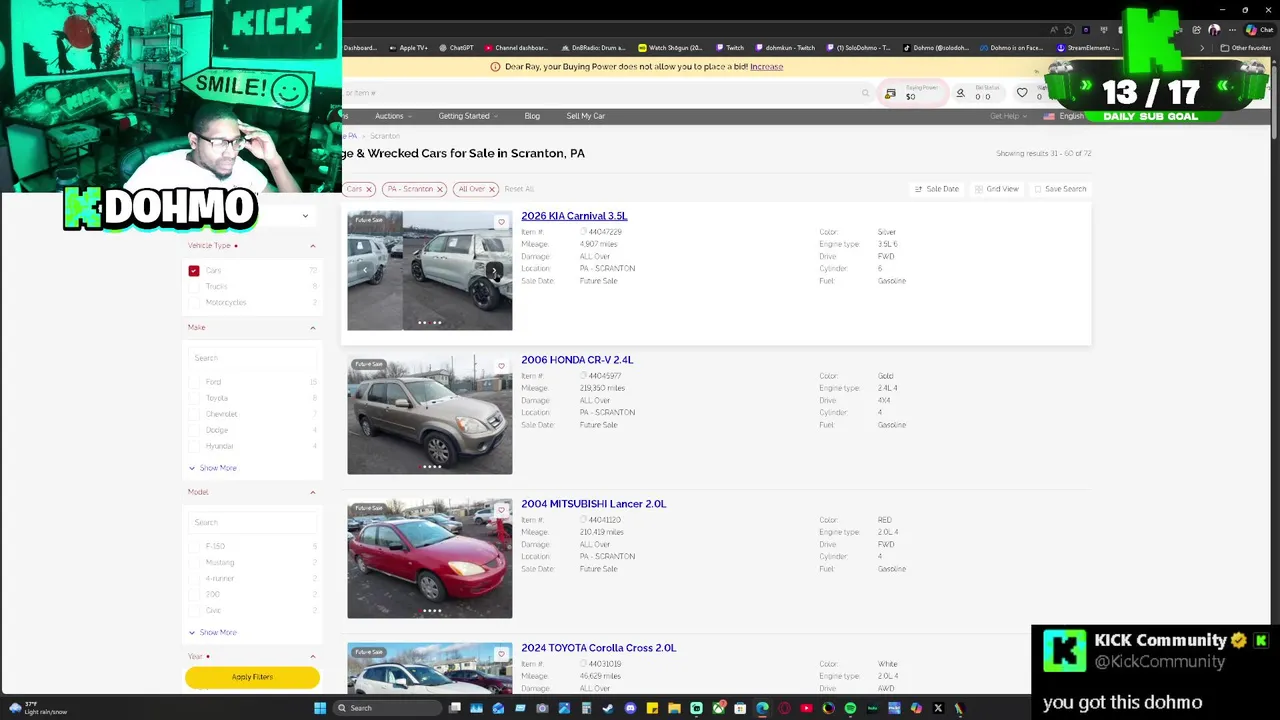Open the Get Help dropdown
Image resolution: width=1280 pixels, height=720 pixels.
pyautogui.click(x=1007, y=116)
